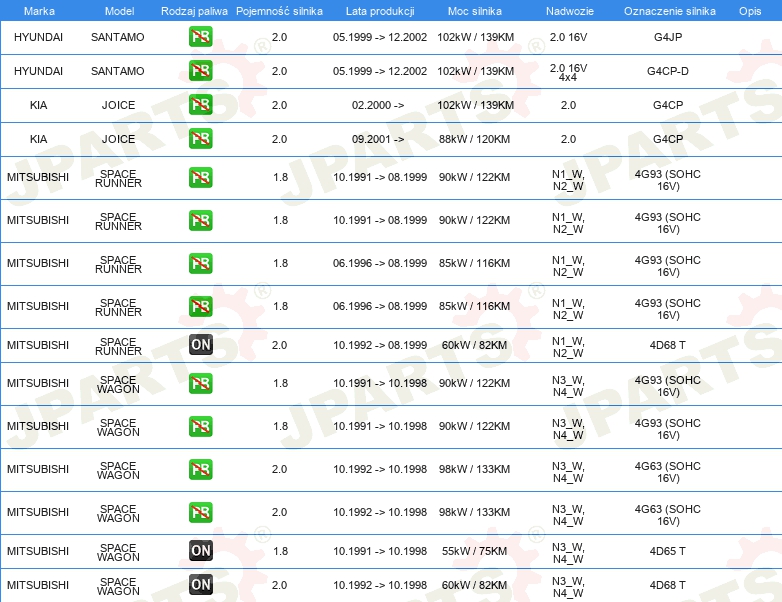Click the Lata produkcji column header
This screenshot has width=782, height=602.
[380, 11]
